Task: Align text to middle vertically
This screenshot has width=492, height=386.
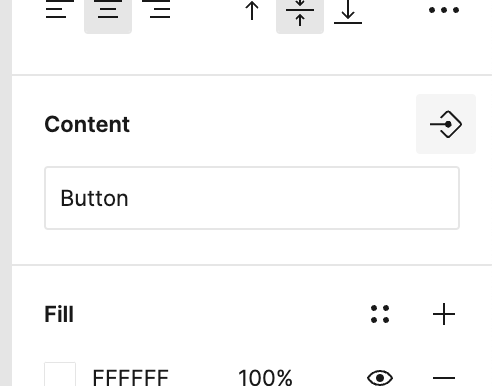Action: [300, 12]
